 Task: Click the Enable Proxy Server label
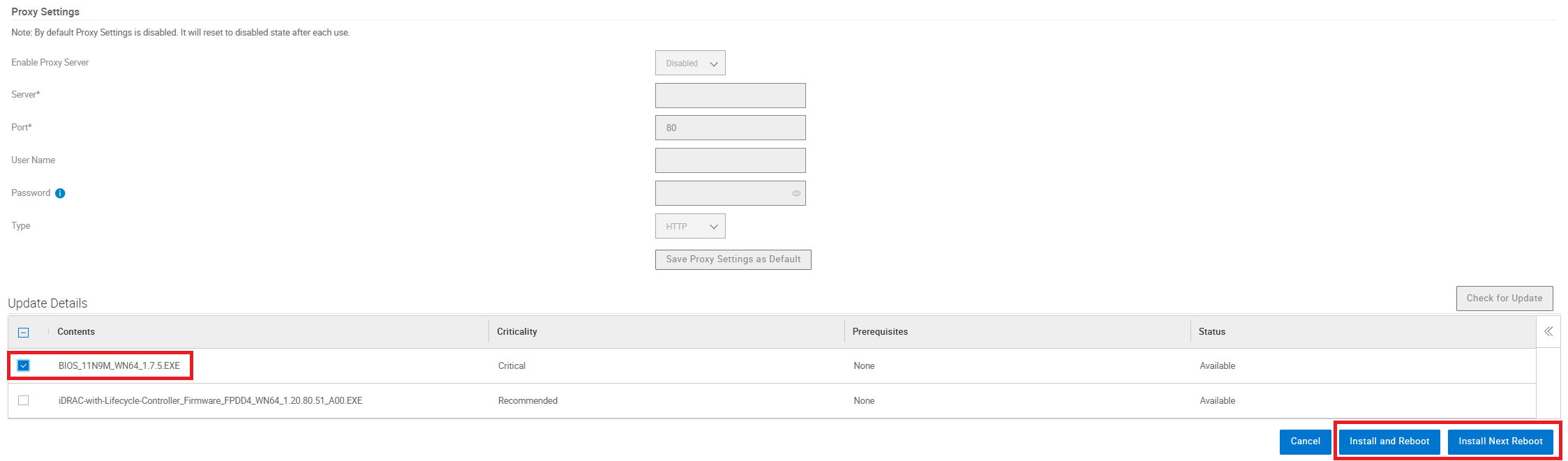50,63
